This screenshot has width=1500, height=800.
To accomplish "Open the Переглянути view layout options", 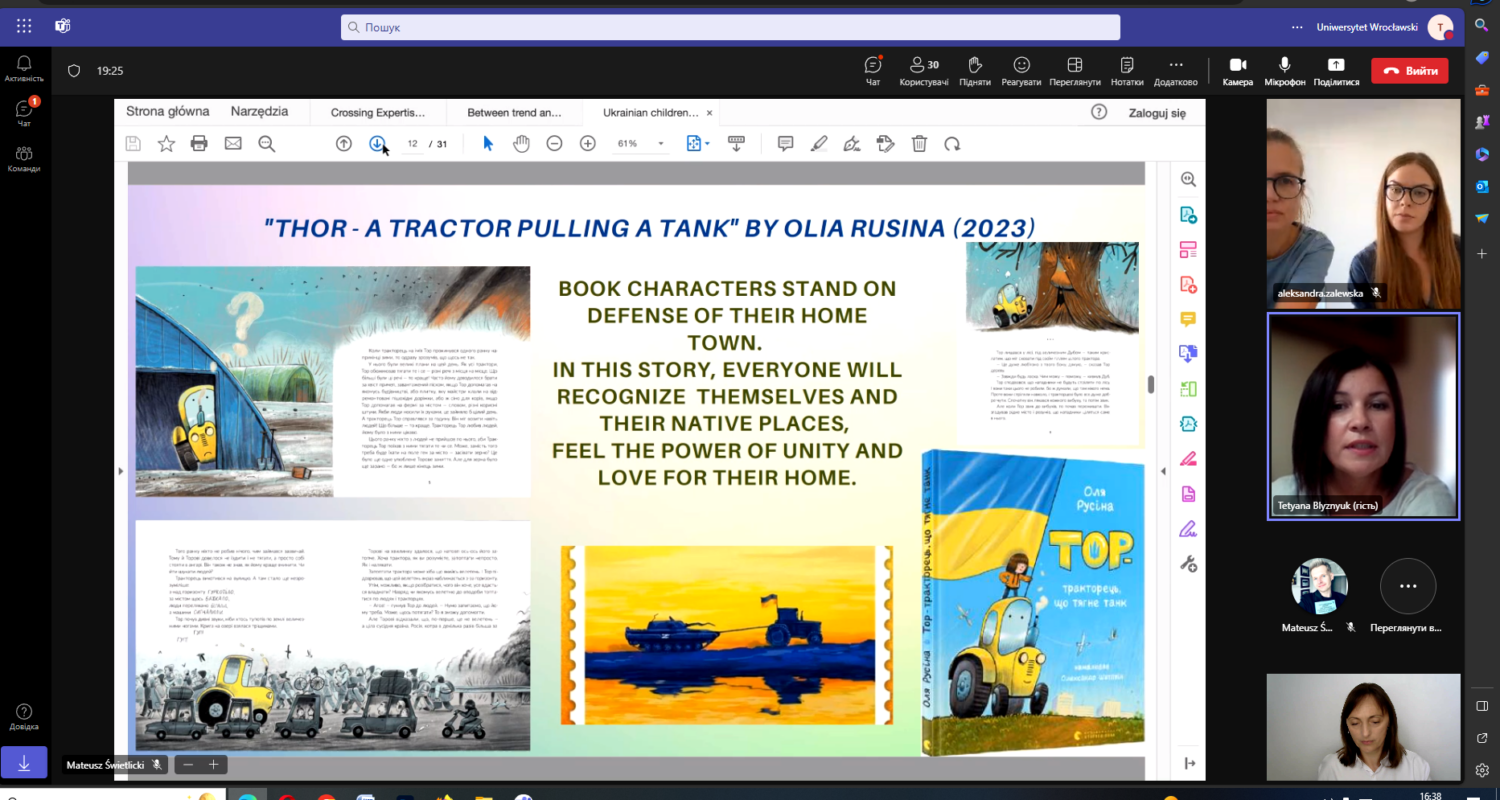I will coord(1075,68).
